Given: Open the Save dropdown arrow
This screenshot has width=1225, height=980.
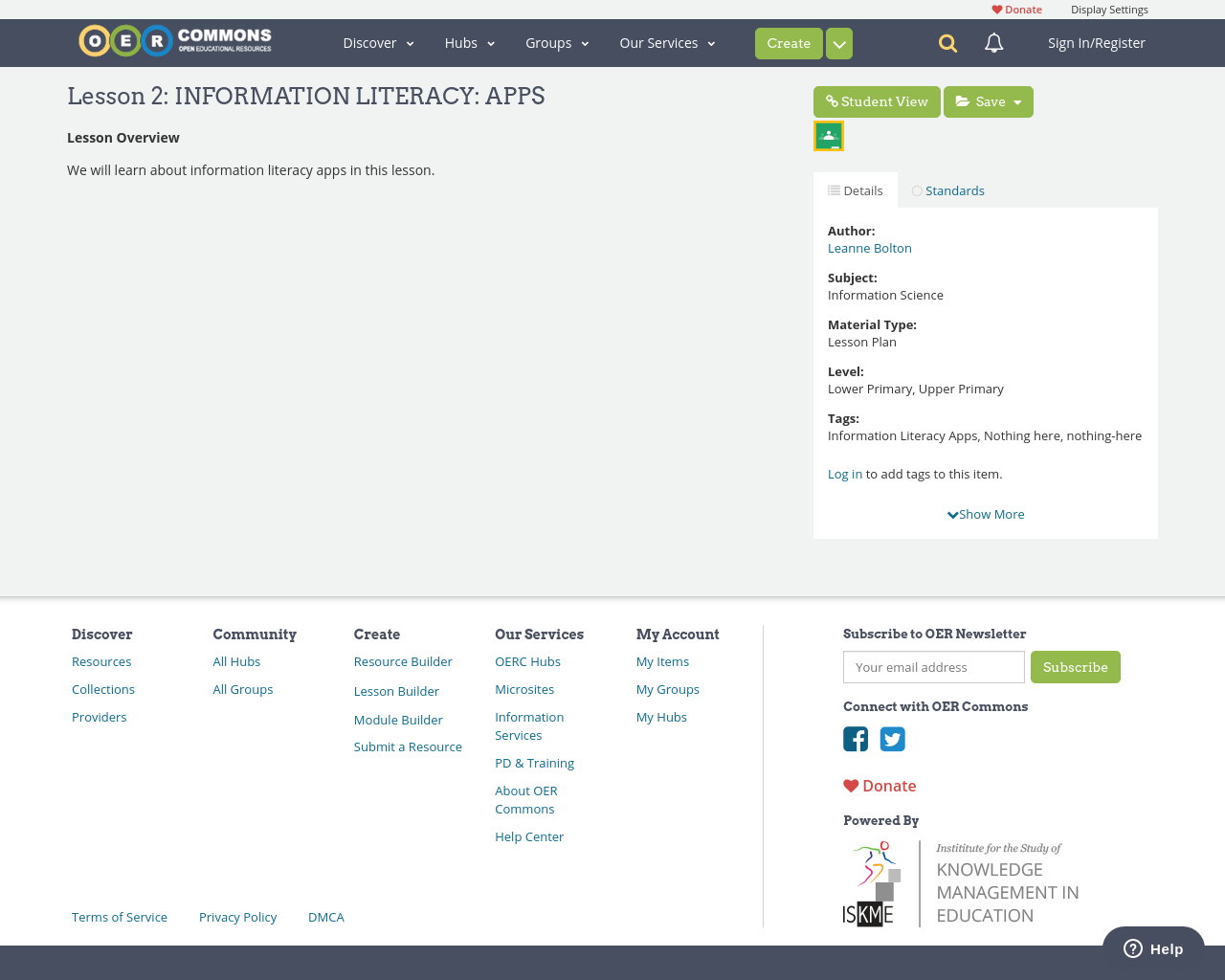Looking at the screenshot, I should point(1016,101).
